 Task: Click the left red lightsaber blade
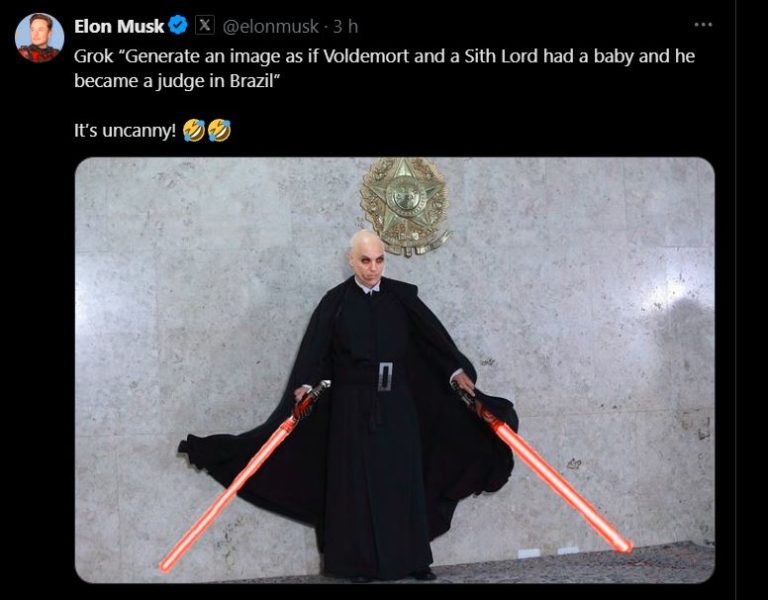click(228, 494)
